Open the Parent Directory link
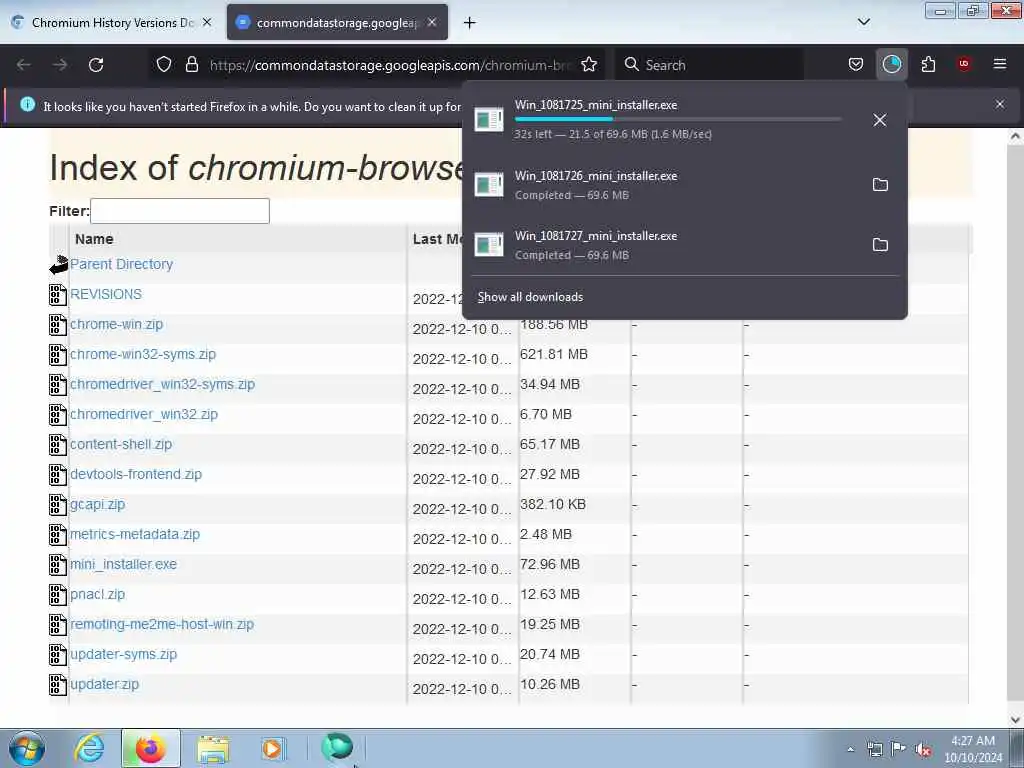The height and width of the screenshot is (768, 1024). pyautogui.click(x=121, y=264)
